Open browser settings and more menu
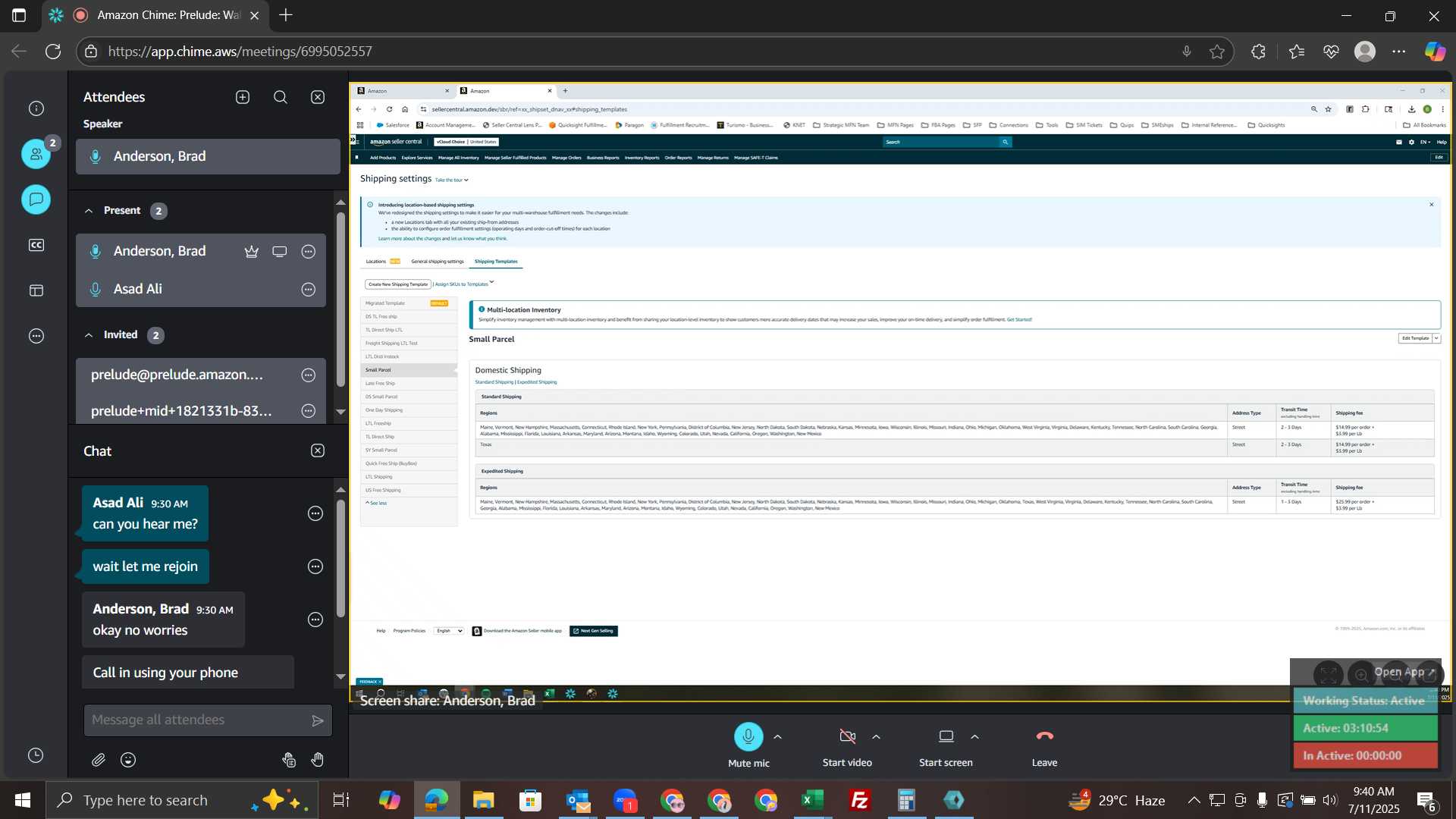Image resolution: width=1456 pixels, height=819 pixels. pyautogui.click(x=1399, y=52)
